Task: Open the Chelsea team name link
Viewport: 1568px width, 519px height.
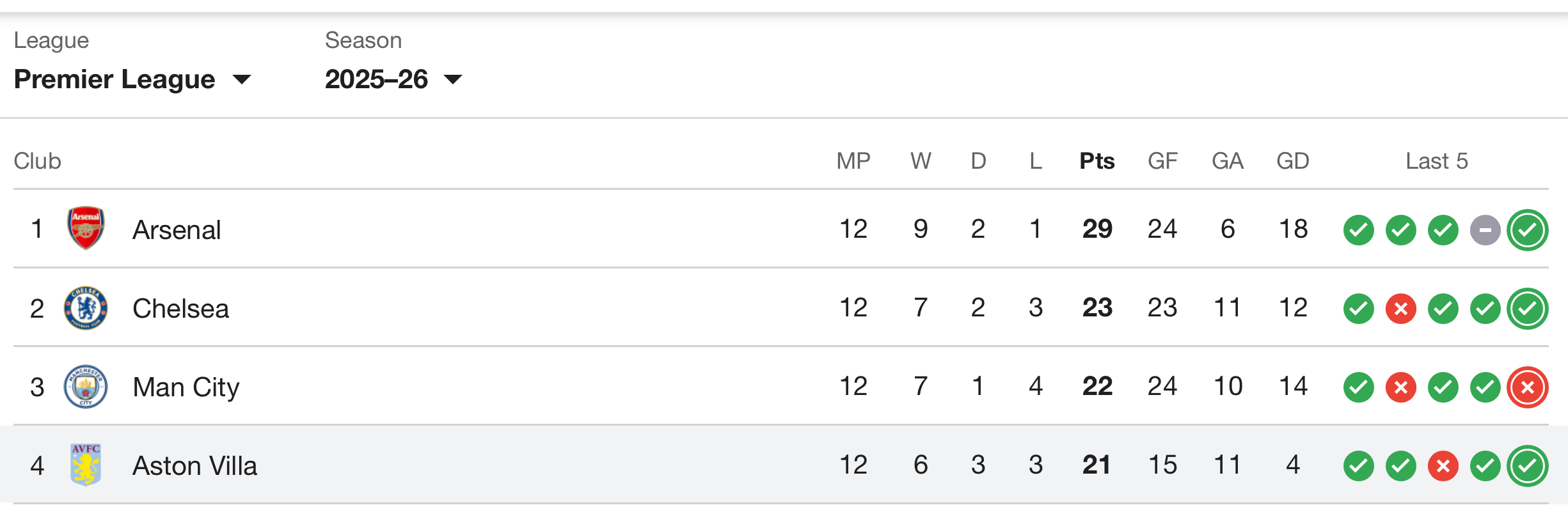Action: coord(180,309)
